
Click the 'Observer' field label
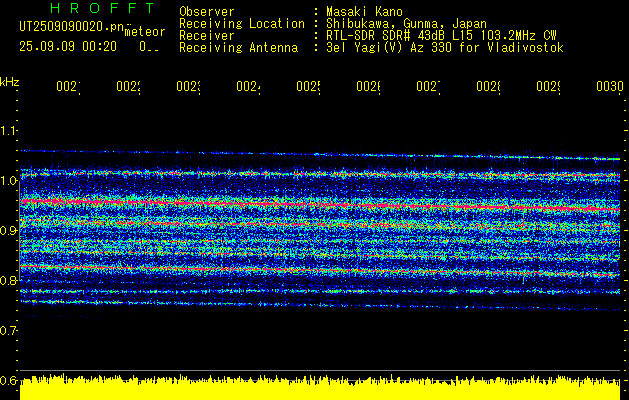(x=207, y=11)
